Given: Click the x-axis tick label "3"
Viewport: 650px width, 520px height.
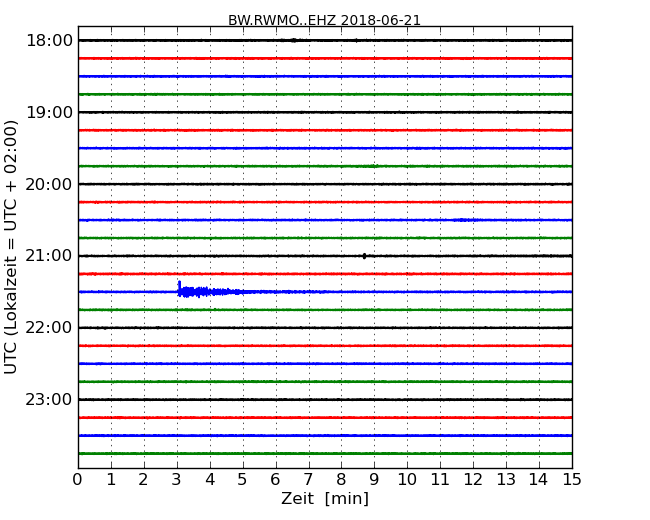Looking at the screenshot, I should (x=177, y=480).
